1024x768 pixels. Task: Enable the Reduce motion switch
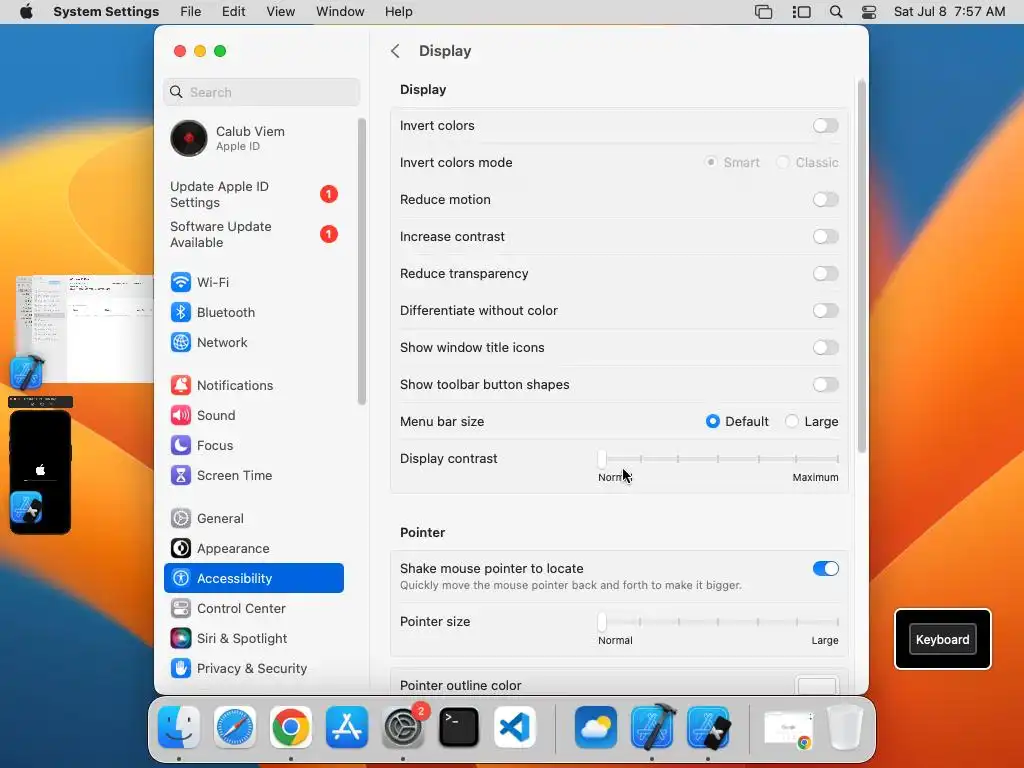coord(825,199)
